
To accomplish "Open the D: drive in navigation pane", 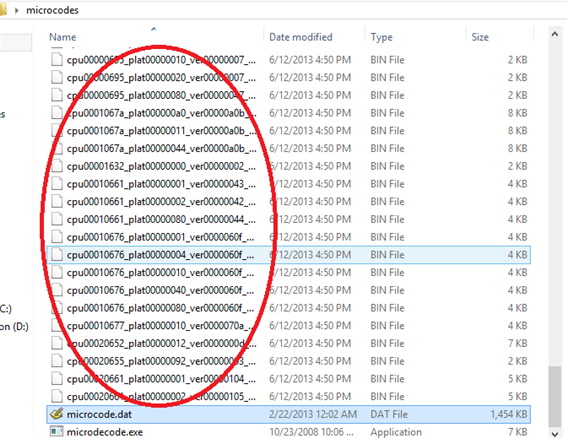I will point(14,326).
